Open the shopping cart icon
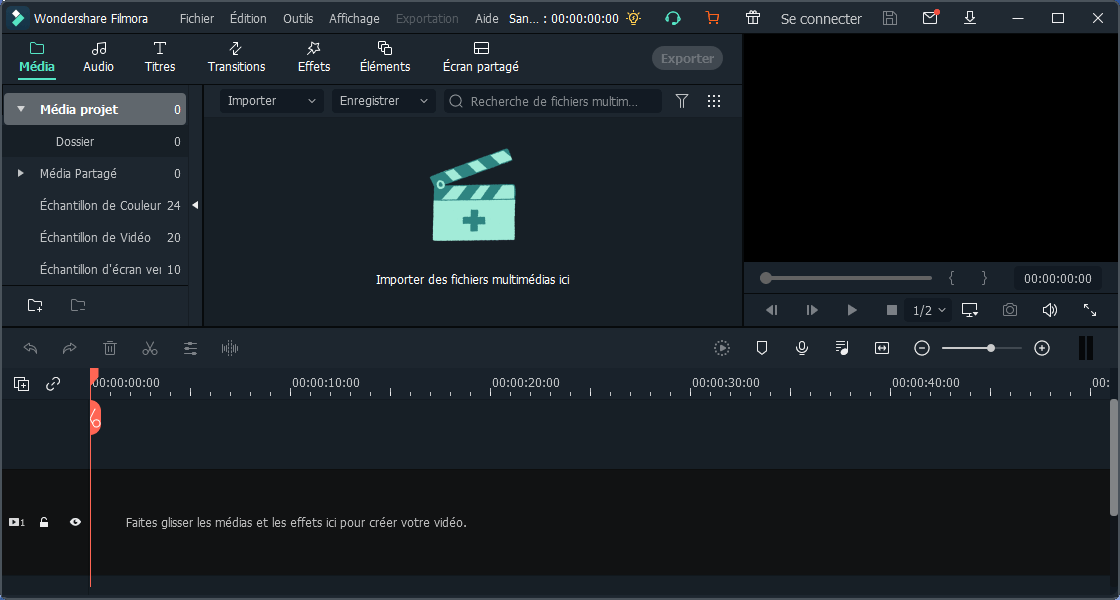Viewport: 1120px width, 600px height. coord(712,18)
